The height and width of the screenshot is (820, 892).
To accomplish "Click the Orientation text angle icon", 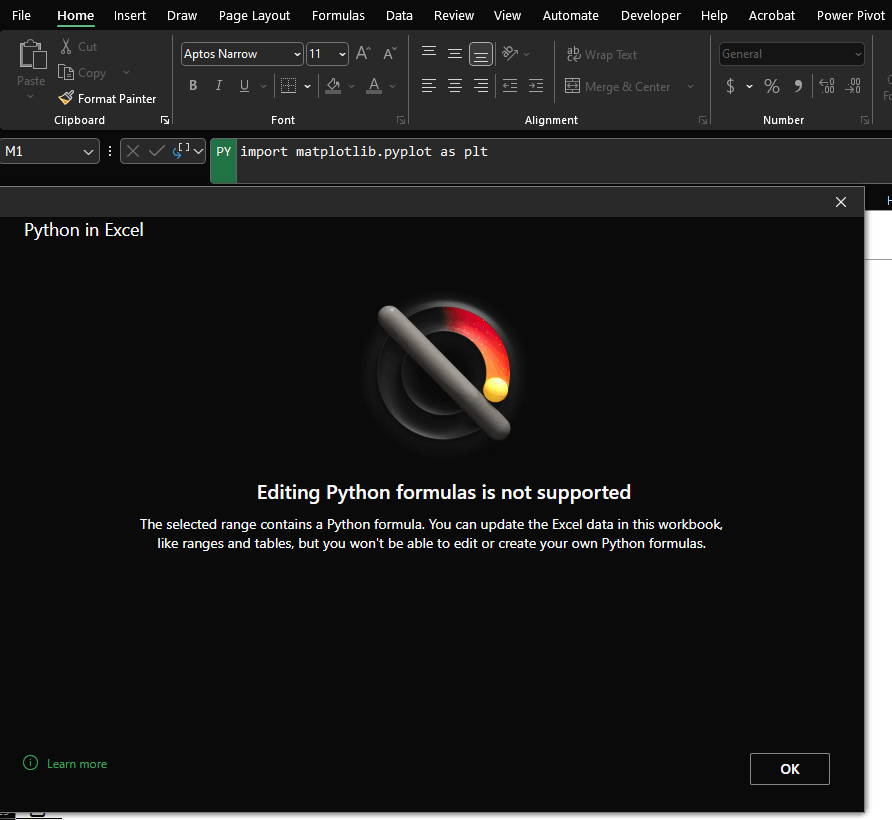I will (x=510, y=53).
